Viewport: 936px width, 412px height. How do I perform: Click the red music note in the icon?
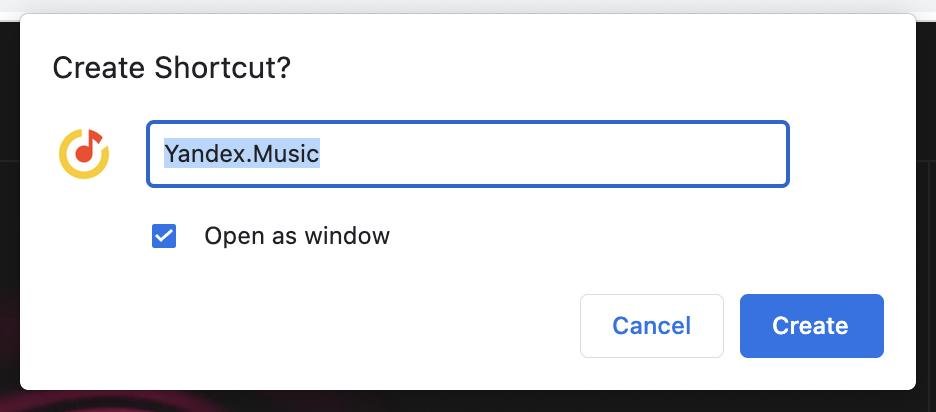pyautogui.click(x=87, y=149)
